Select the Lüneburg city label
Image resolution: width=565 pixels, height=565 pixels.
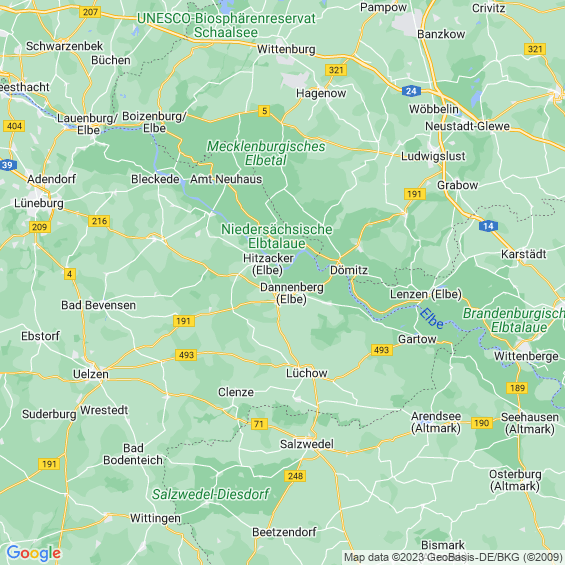39,203
